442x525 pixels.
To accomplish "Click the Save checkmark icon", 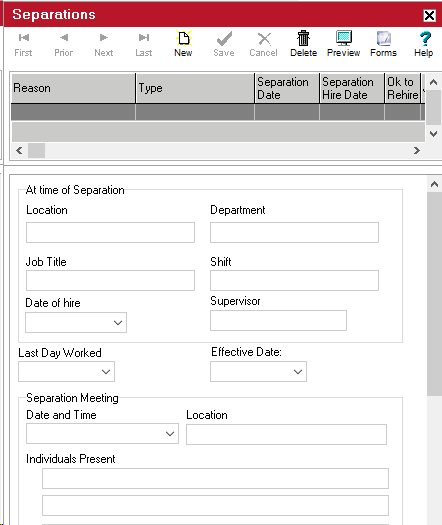I will tap(224, 39).
